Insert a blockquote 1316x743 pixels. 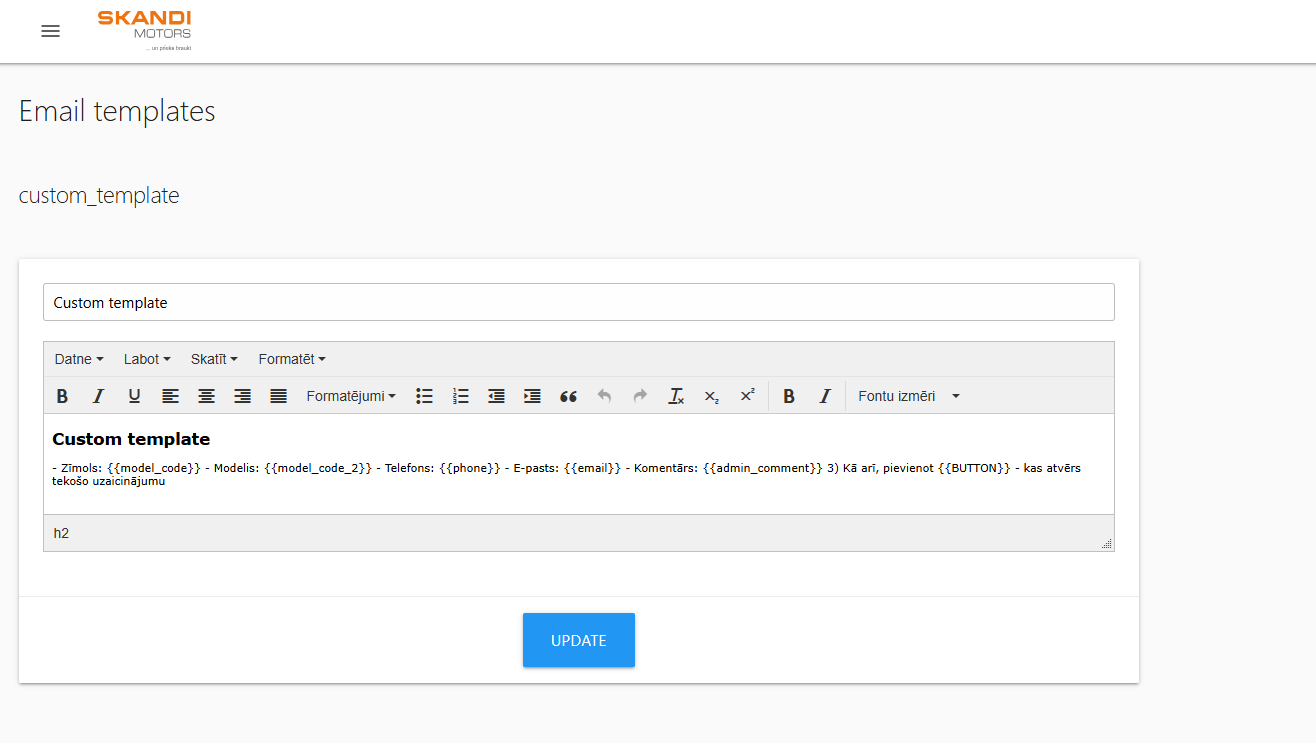tap(568, 396)
